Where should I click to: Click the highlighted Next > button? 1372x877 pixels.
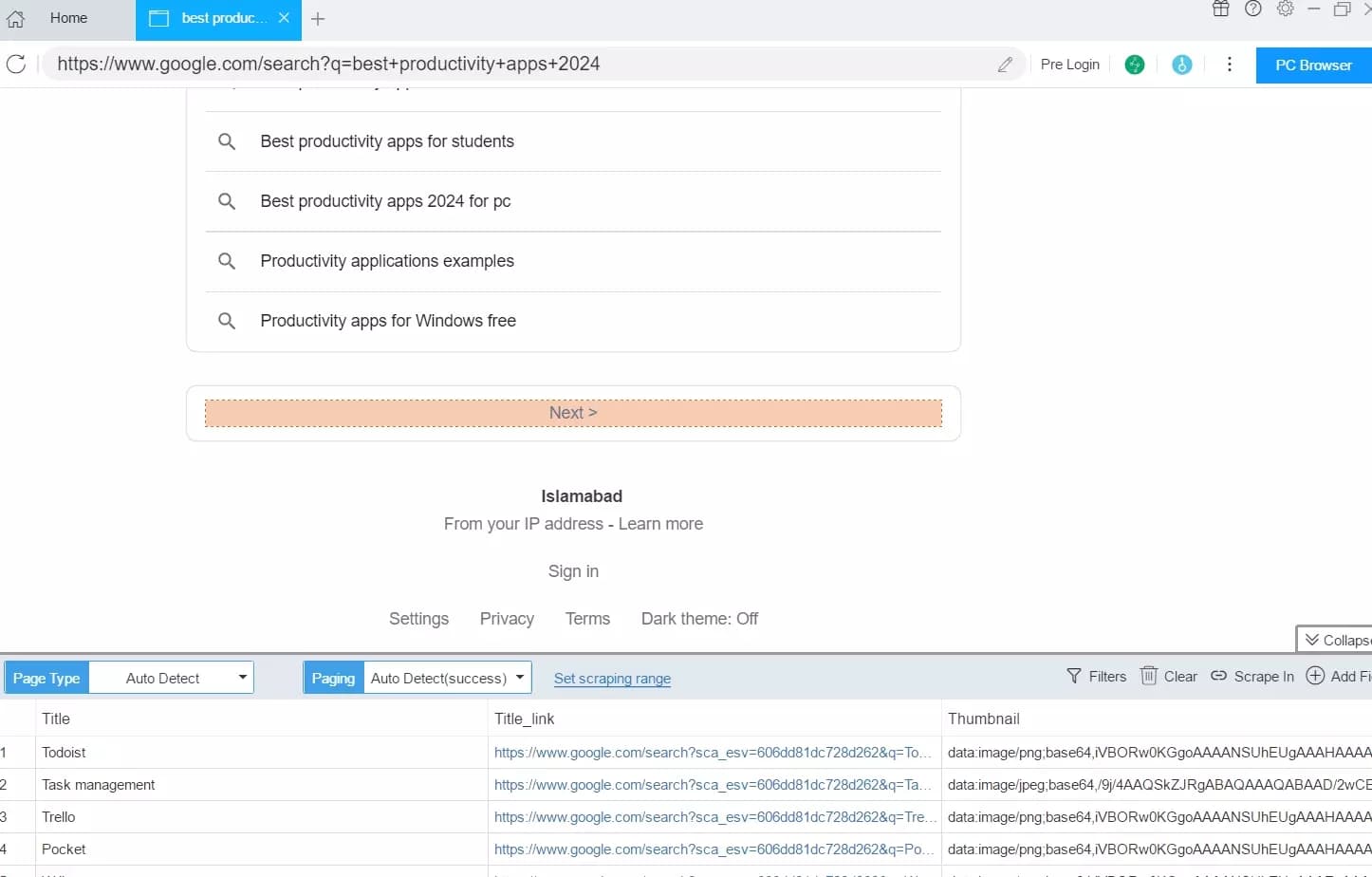click(573, 413)
